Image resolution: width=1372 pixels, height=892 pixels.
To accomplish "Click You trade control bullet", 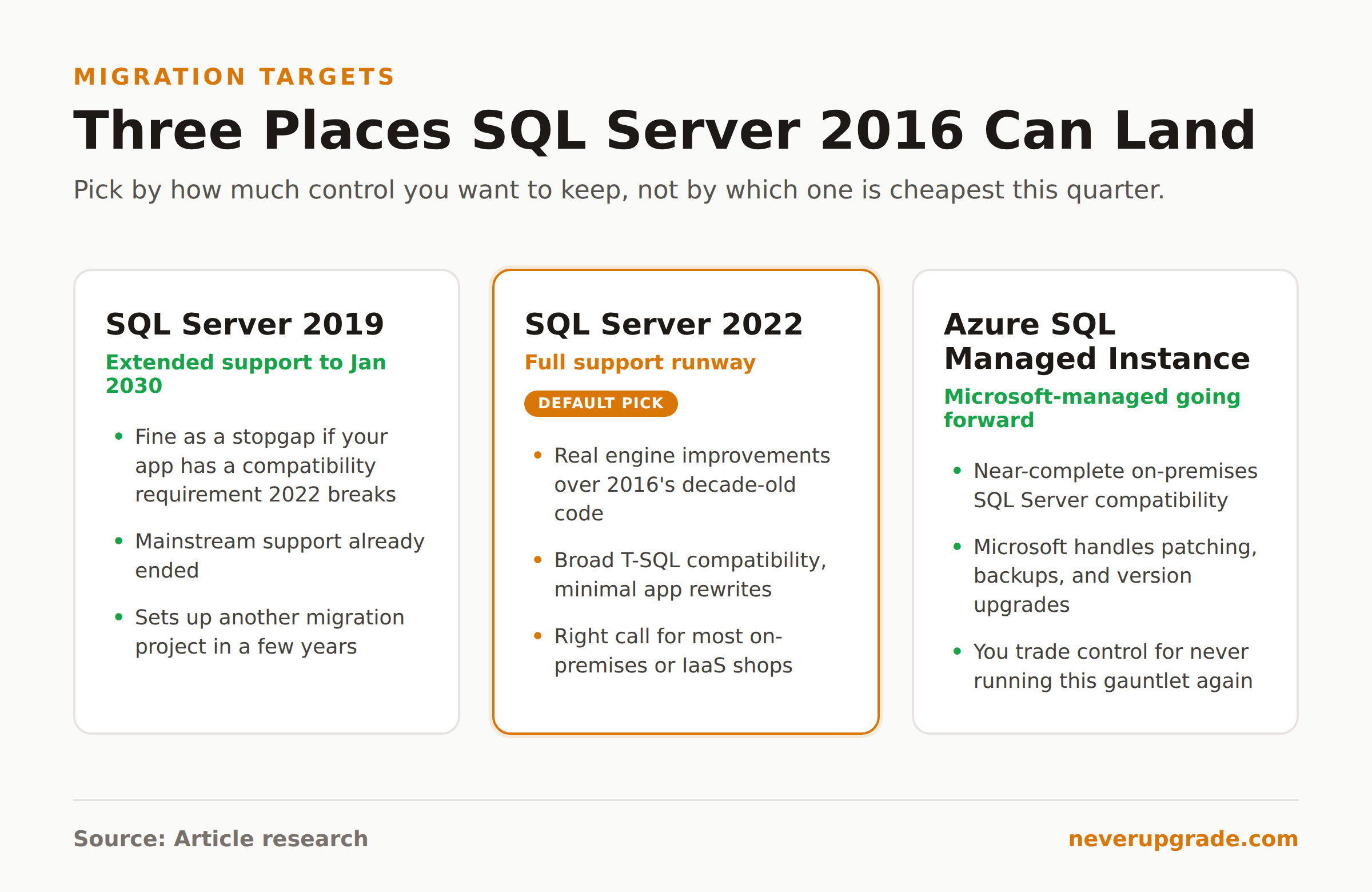I will pos(1113,666).
